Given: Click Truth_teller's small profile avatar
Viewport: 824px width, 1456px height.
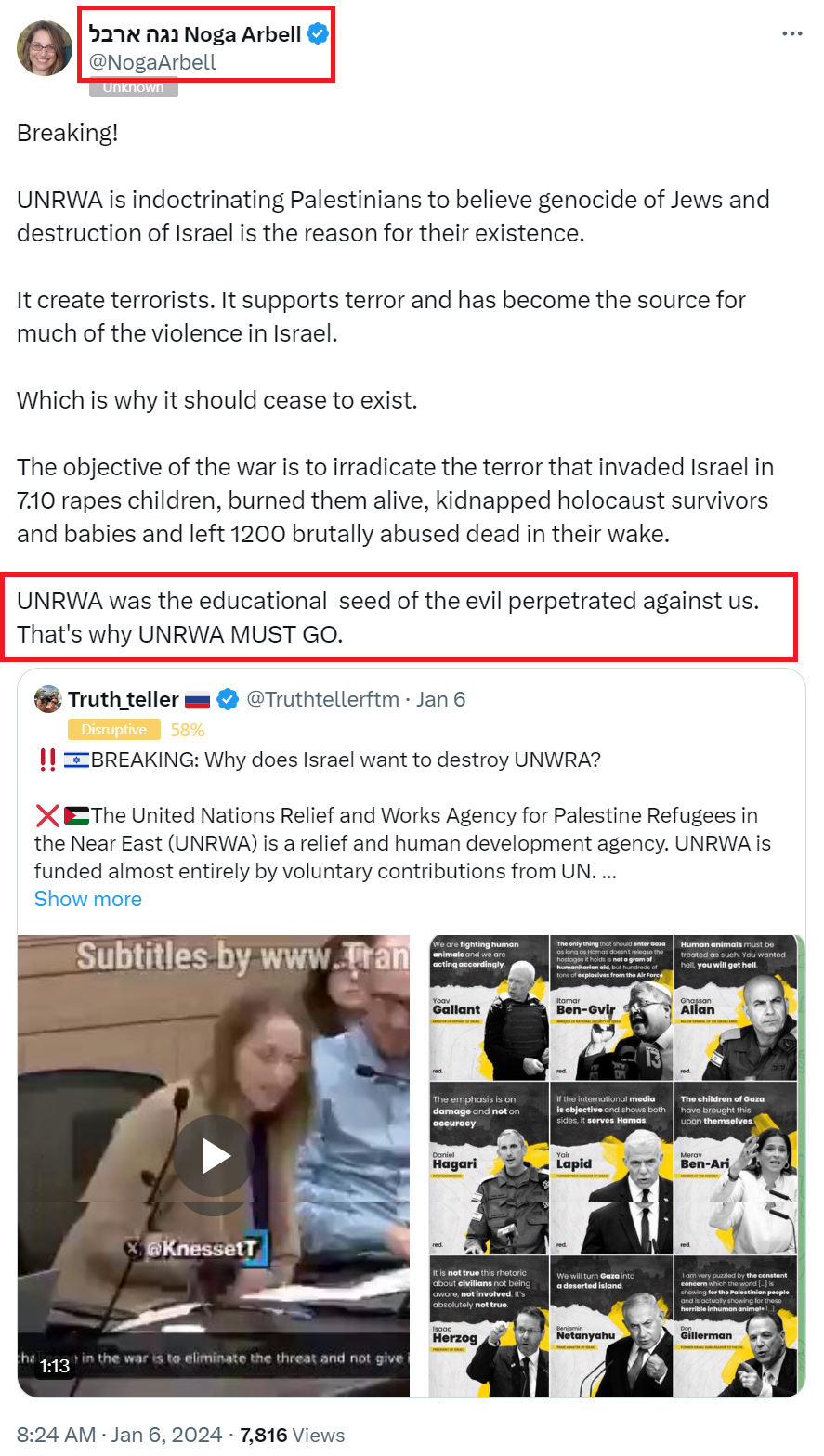Looking at the screenshot, I should (48, 699).
